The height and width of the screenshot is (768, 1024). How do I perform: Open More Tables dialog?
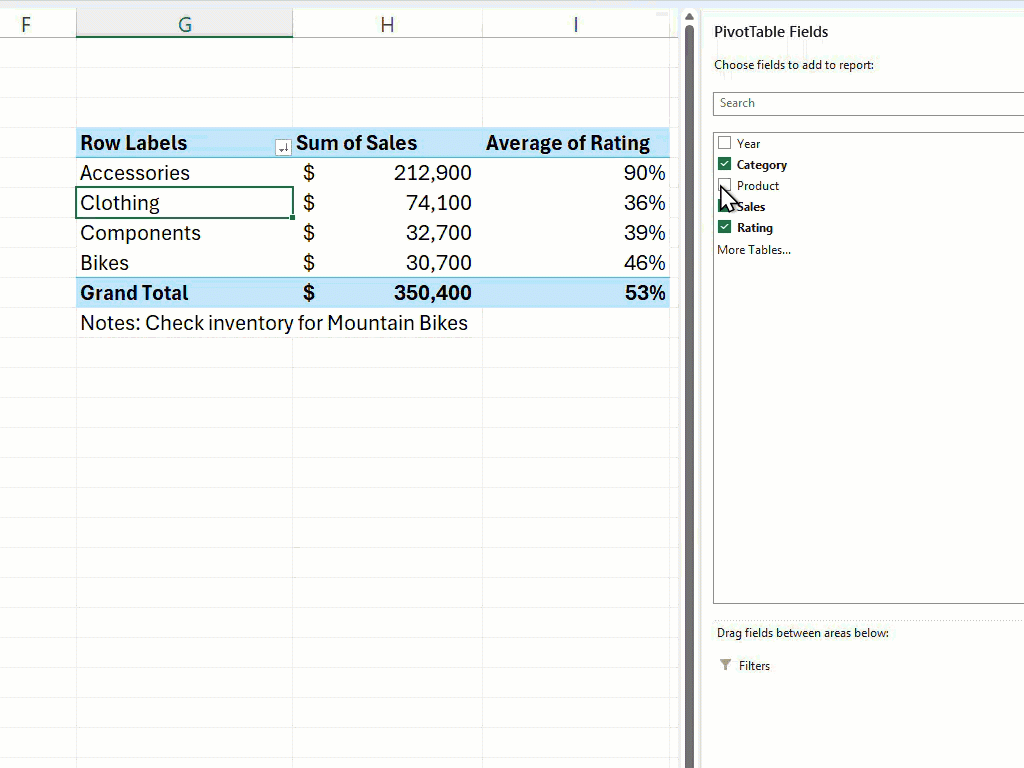tap(753, 249)
